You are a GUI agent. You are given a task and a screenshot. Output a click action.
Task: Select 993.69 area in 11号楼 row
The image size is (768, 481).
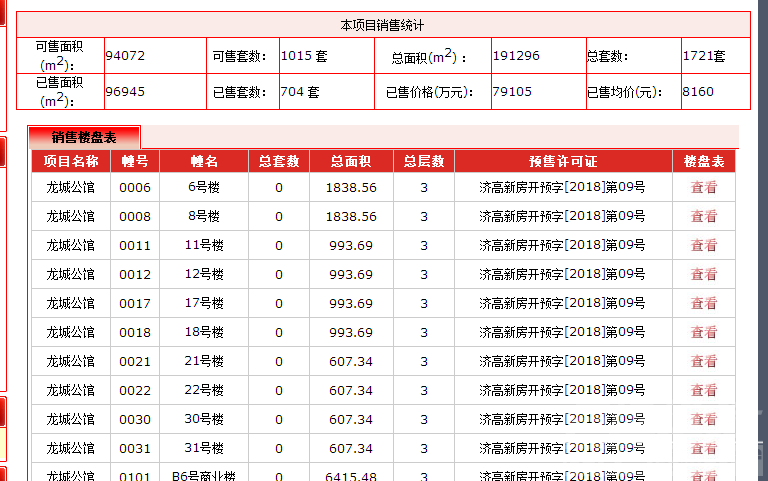click(x=351, y=245)
